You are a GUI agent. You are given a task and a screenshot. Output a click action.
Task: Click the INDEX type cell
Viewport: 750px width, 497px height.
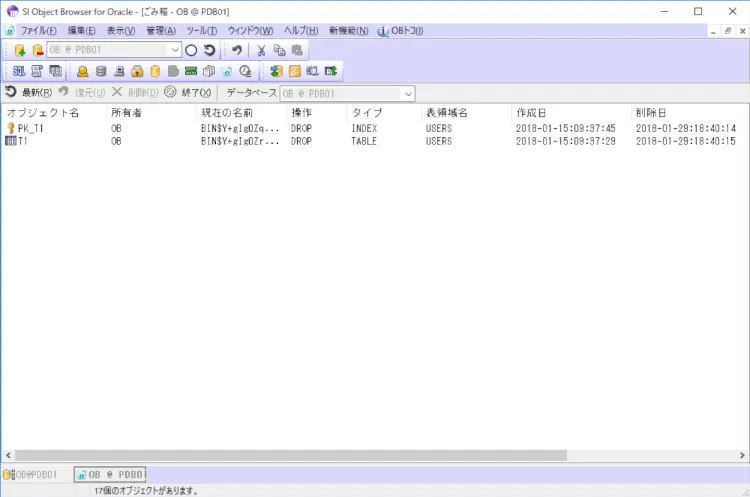(x=364, y=129)
